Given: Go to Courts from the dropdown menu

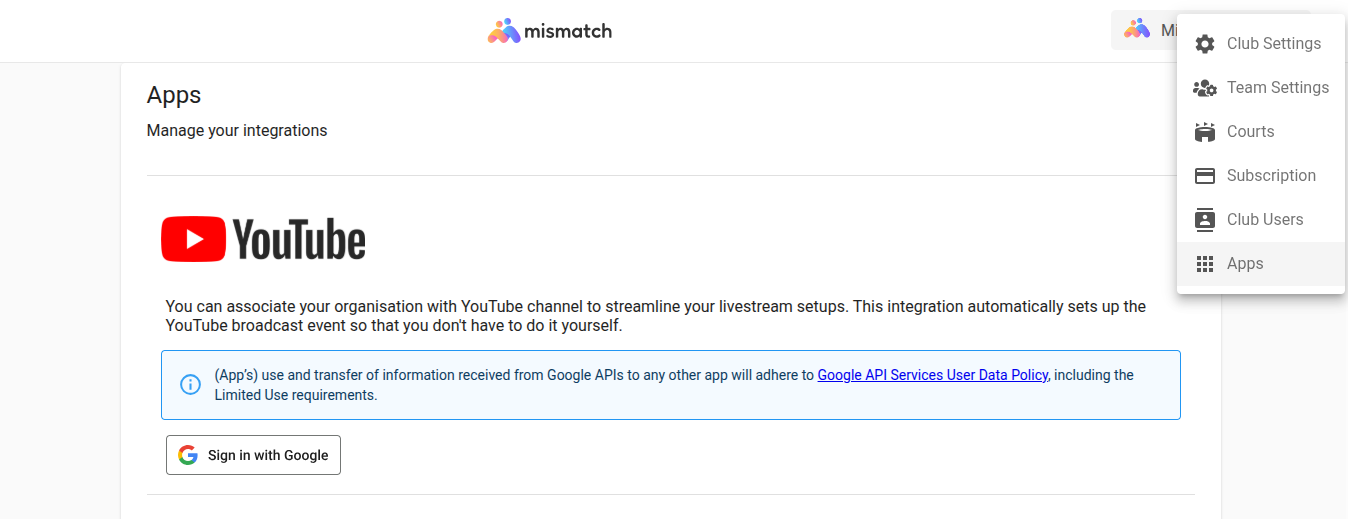Looking at the screenshot, I should pyautogui.click(x=1250, y=132).
